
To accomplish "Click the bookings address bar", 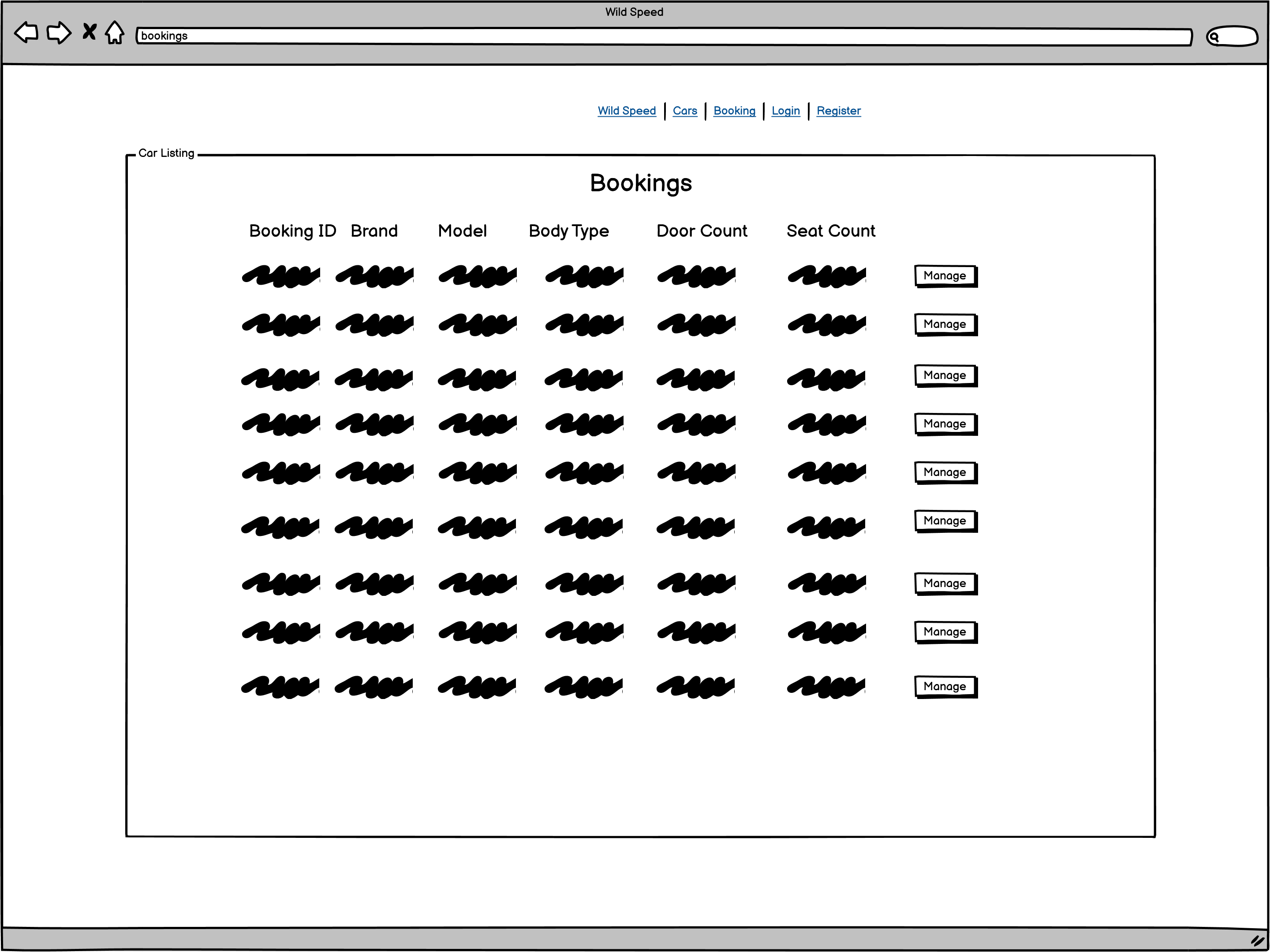I will (x=663, y=37).
